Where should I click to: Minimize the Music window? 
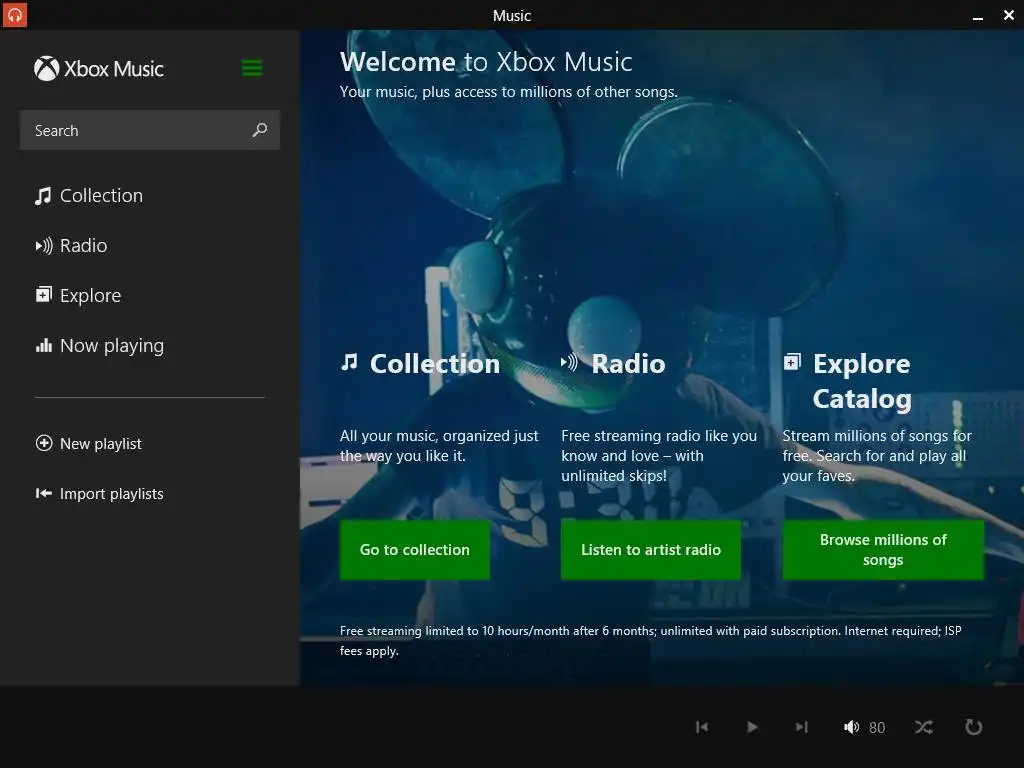978,16
